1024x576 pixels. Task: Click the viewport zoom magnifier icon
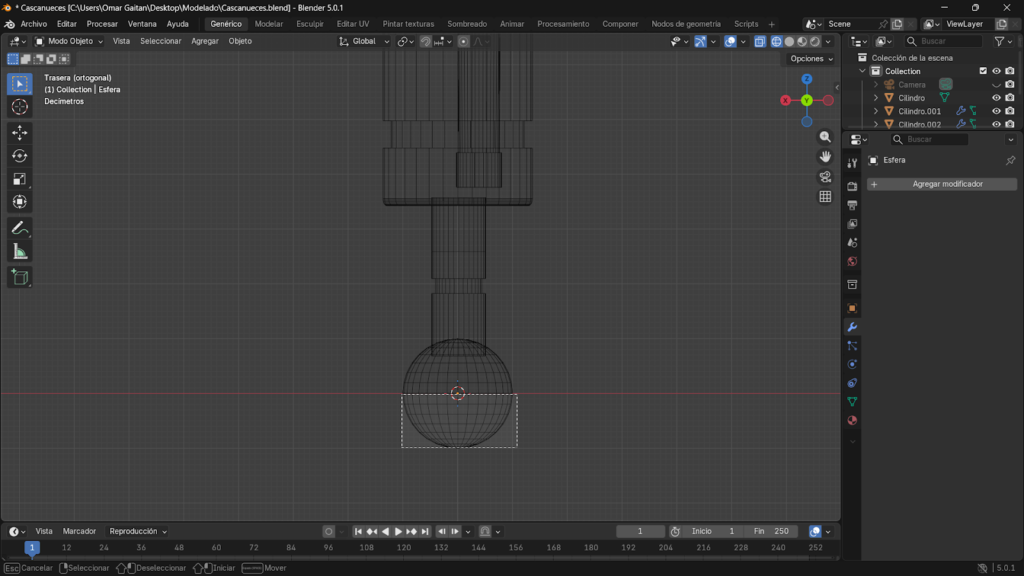825,137
